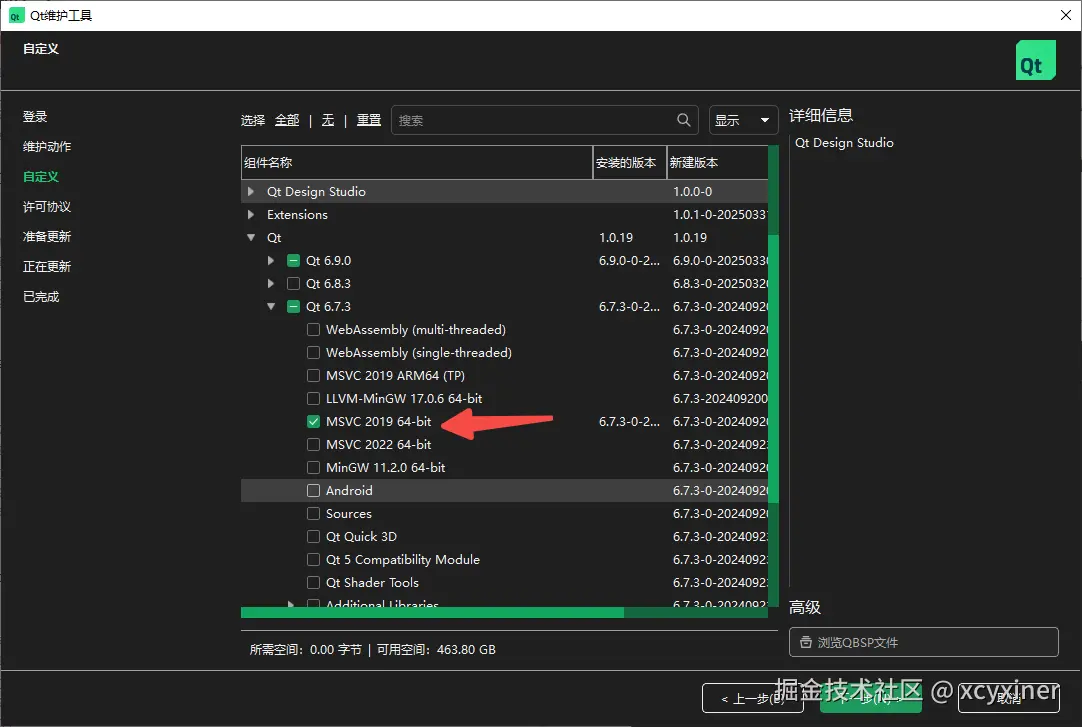Click the 取消 cancel button
Viewport: 1082px width, 727px height.
1008,698
